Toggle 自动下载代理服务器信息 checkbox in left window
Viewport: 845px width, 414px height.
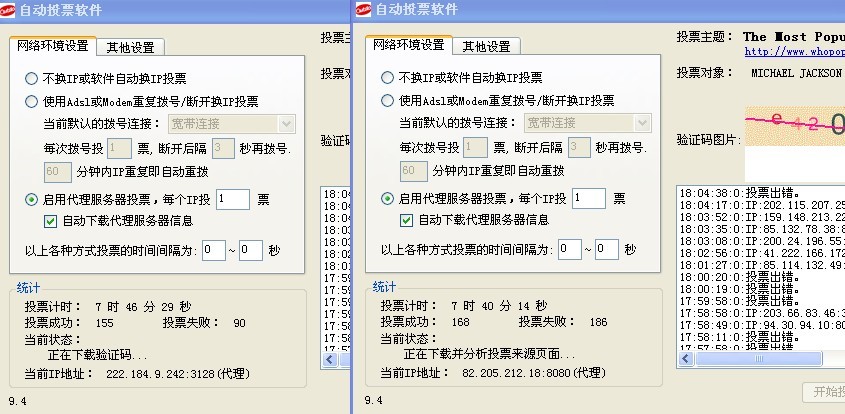[50, 221]
